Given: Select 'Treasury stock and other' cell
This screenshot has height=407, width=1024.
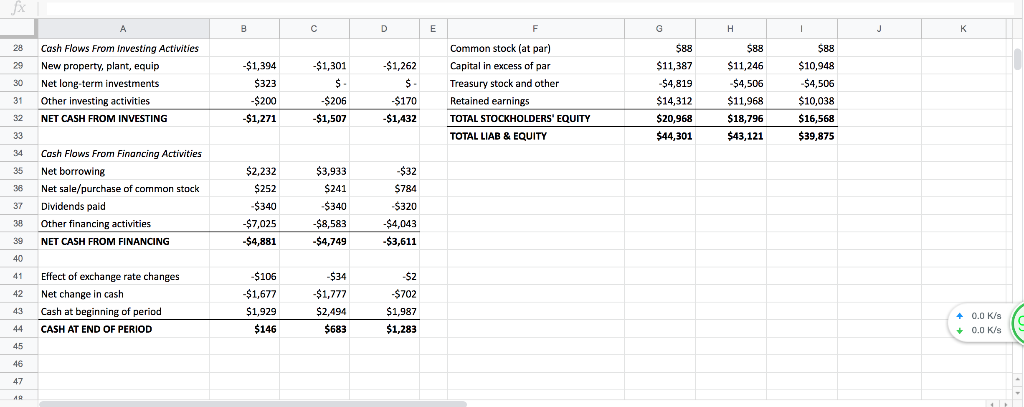Looking at the screenshot, I should [535, 84].
